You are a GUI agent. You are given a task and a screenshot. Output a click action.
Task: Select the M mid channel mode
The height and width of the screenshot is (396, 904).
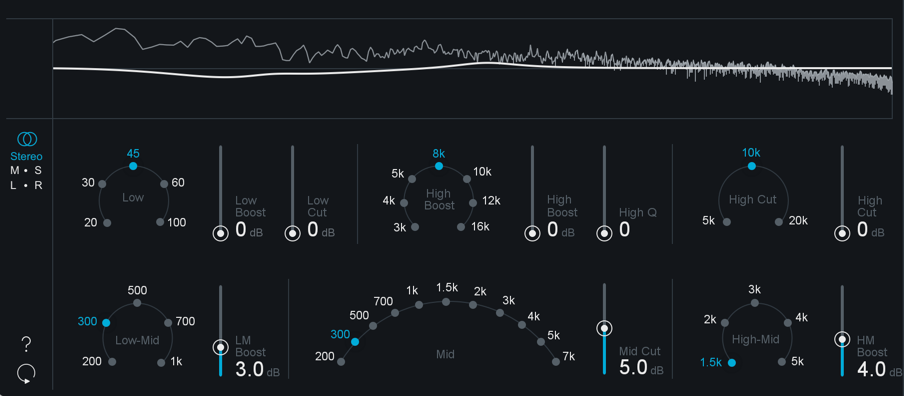14,171
